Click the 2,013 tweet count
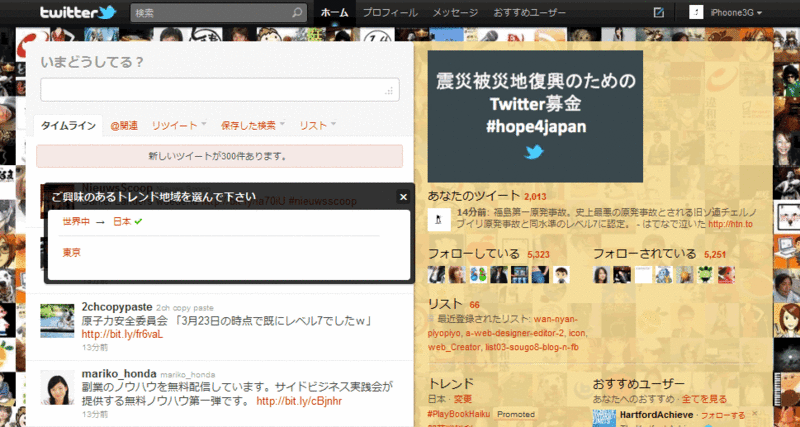 coord(535,196)
